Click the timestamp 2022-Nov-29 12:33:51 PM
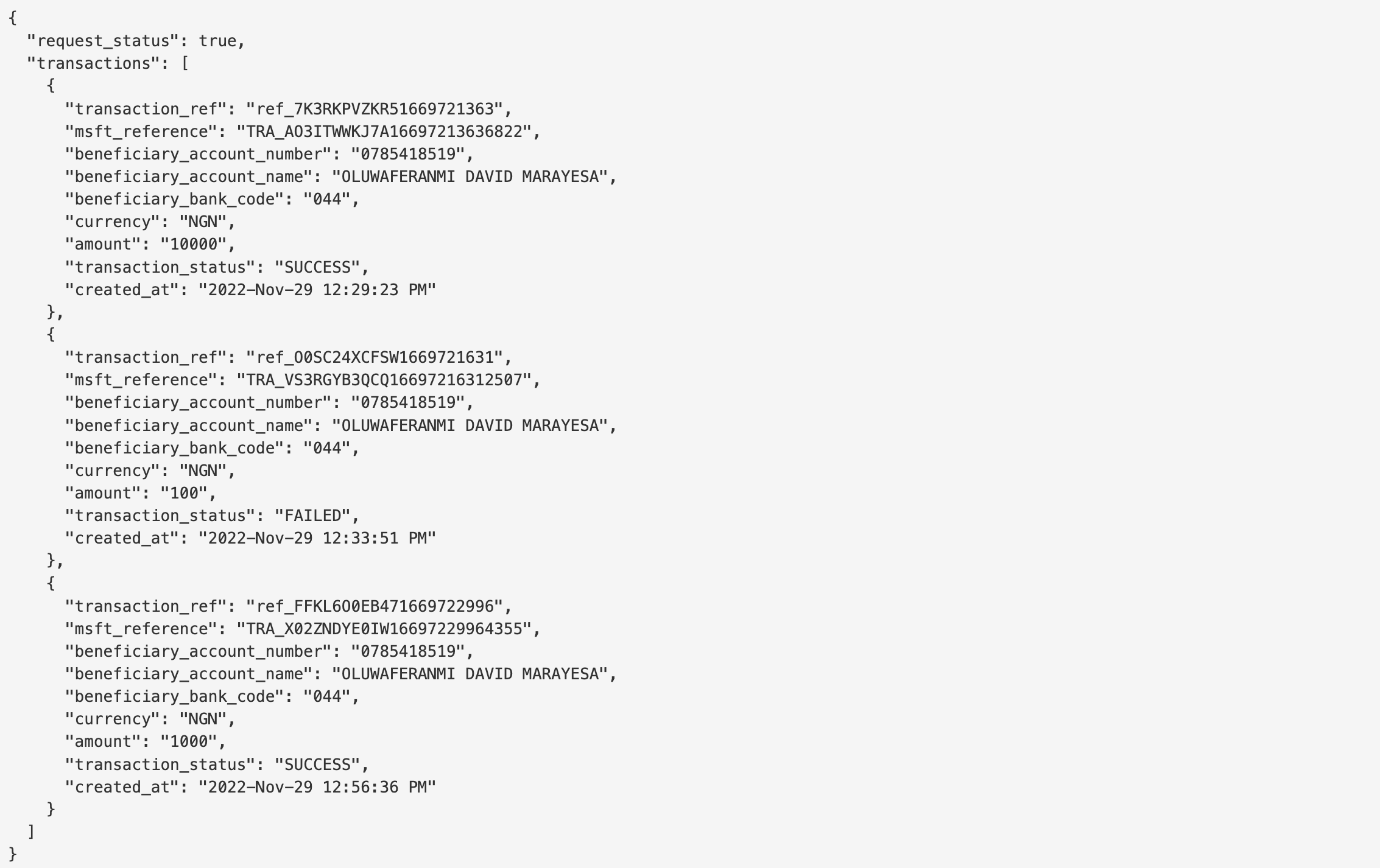 (317, 538)
